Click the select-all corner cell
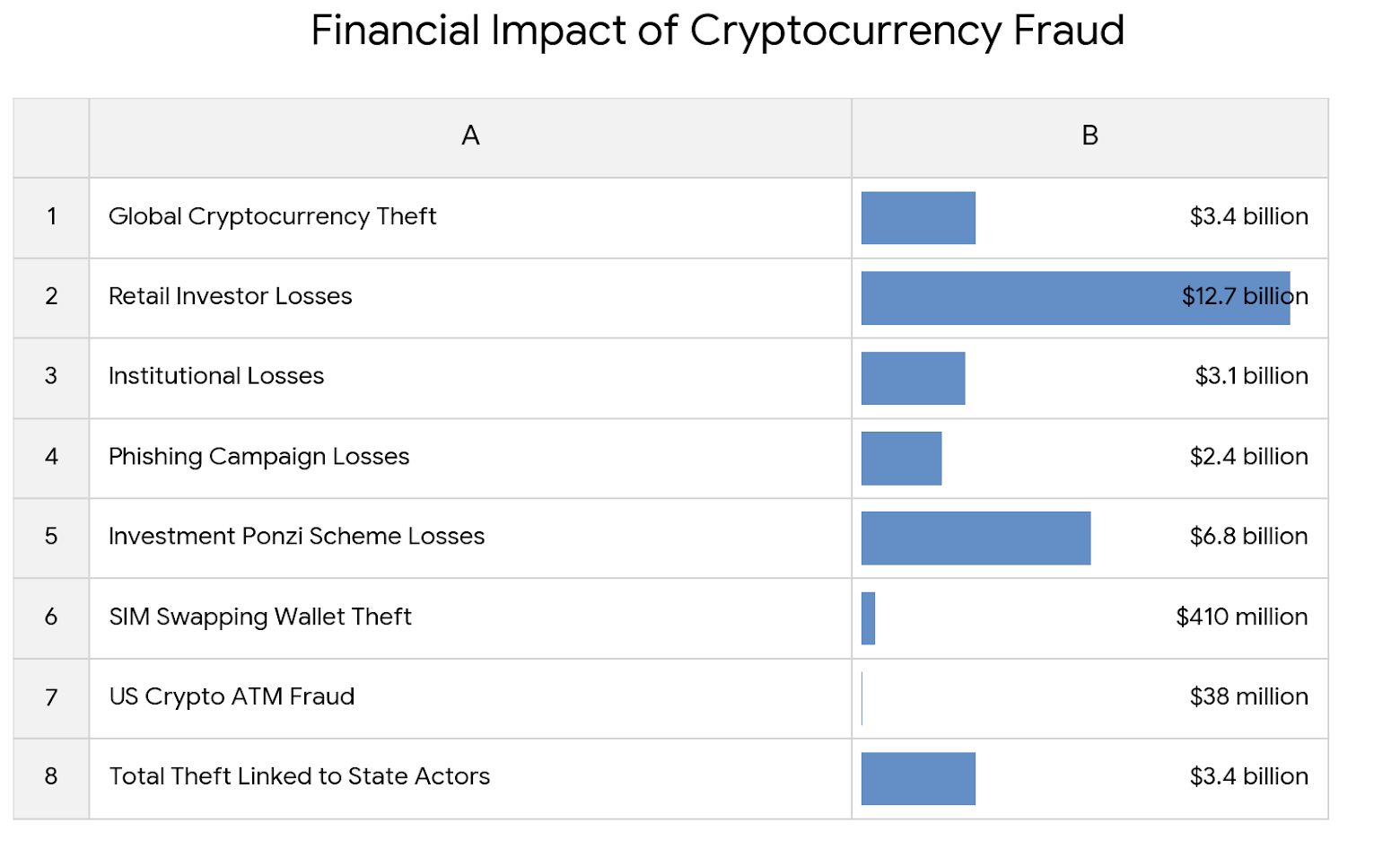The image size is (1400, 849). tap(51, 136)
